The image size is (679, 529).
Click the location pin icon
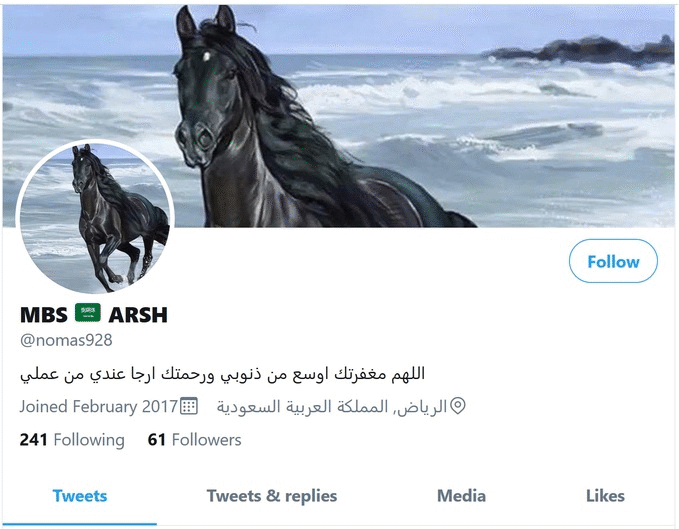coord(458,406)
